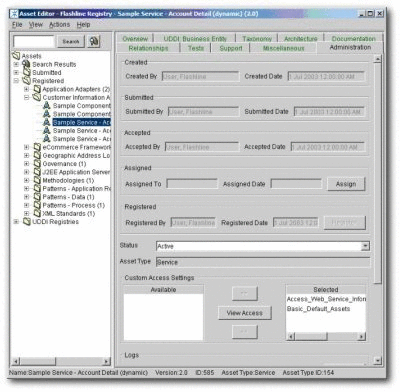Screen dimensions: 400x392
Task: Click the Selected list horizontal scrollbar
Action: coord(311,337)
